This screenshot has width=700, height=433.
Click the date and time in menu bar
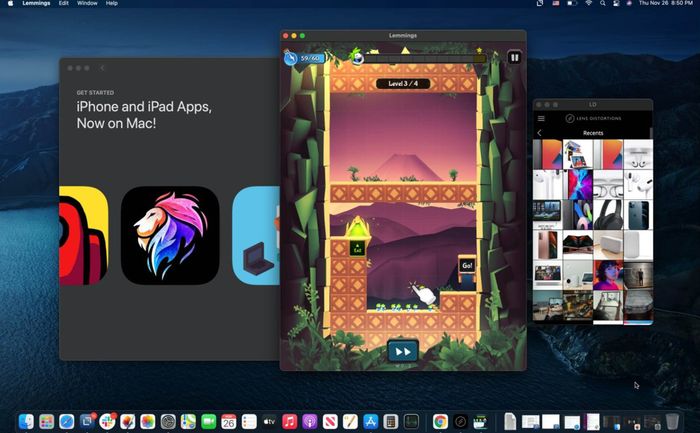tap(666, 3)
